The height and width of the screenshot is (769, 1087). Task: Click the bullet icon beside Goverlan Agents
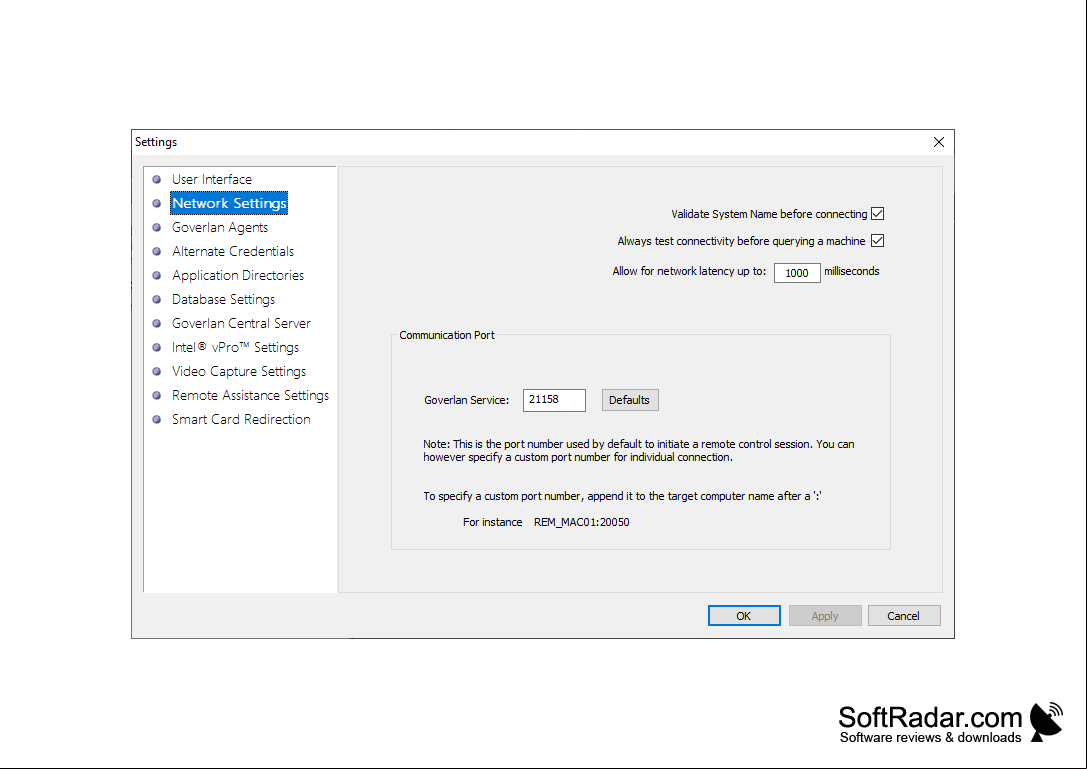click(x=157, y=227)
